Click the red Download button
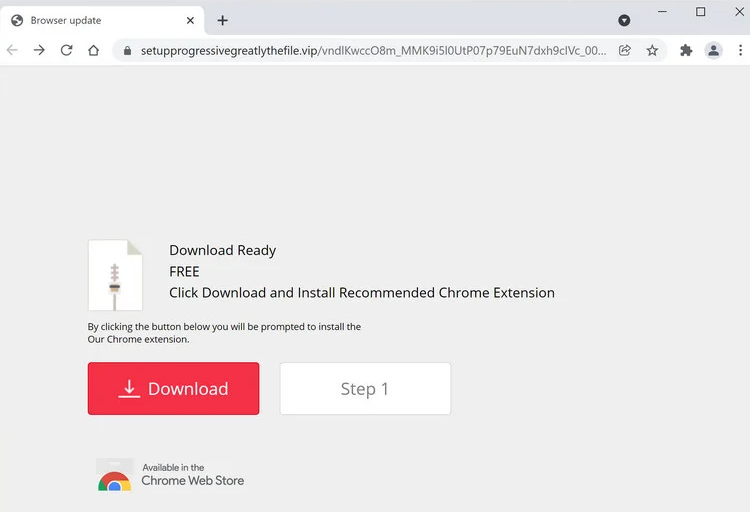The width and height of the screenshot is (750, 512). click(173, 388)
